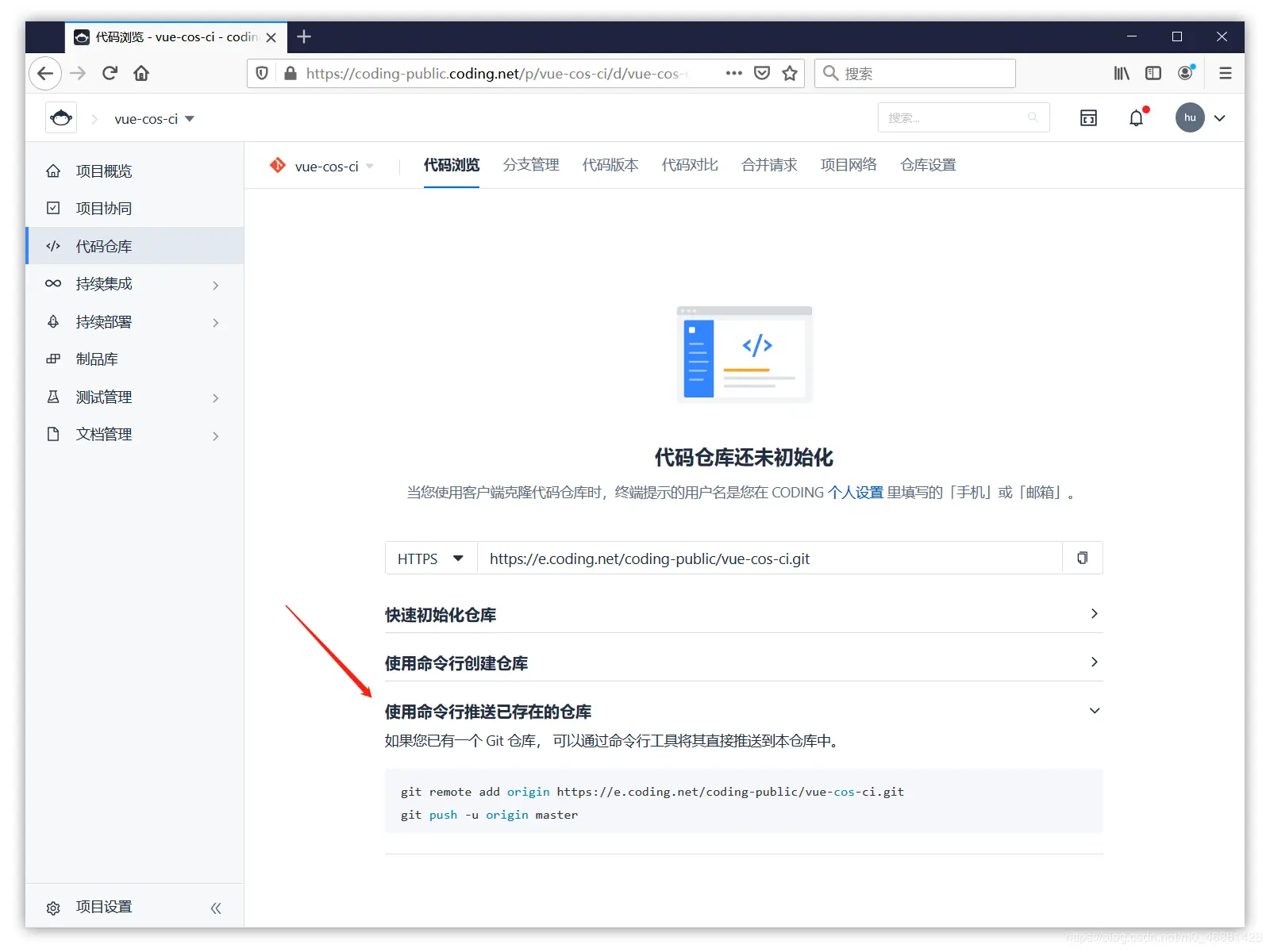
Task: Open tracking protection shield info
Action: coord(262,74)
